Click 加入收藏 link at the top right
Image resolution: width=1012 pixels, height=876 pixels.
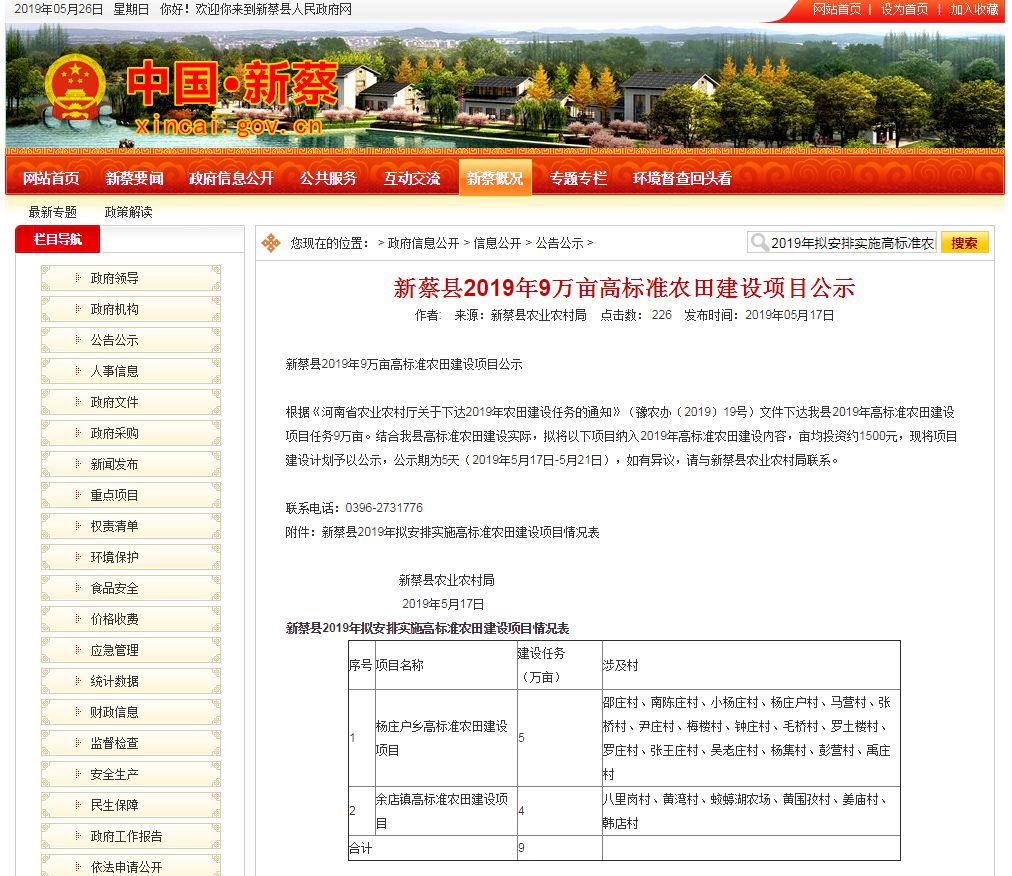tap(974, 9)
